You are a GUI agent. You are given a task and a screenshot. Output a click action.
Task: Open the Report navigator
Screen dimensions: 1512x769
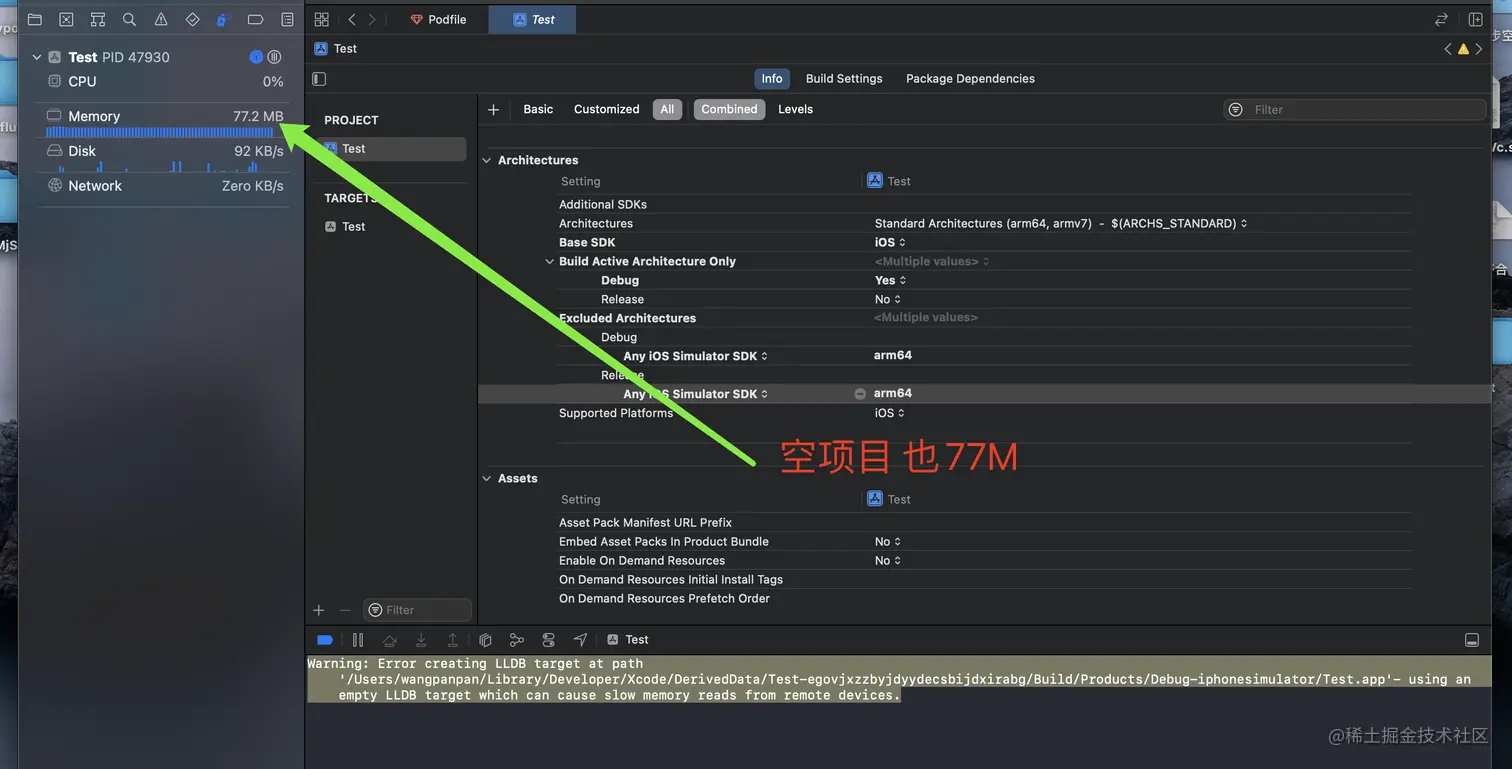[x=288, y=19]
